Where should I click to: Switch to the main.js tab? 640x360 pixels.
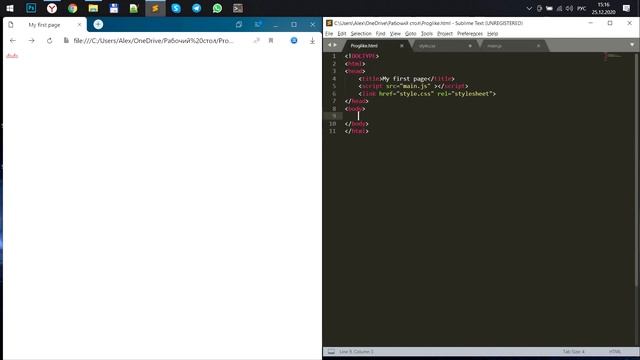point(495,46)
